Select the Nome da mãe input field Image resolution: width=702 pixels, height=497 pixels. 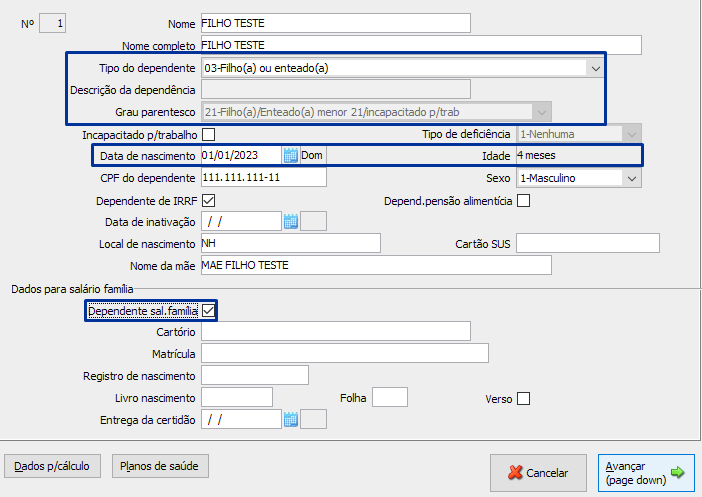[x=375, y=265]
